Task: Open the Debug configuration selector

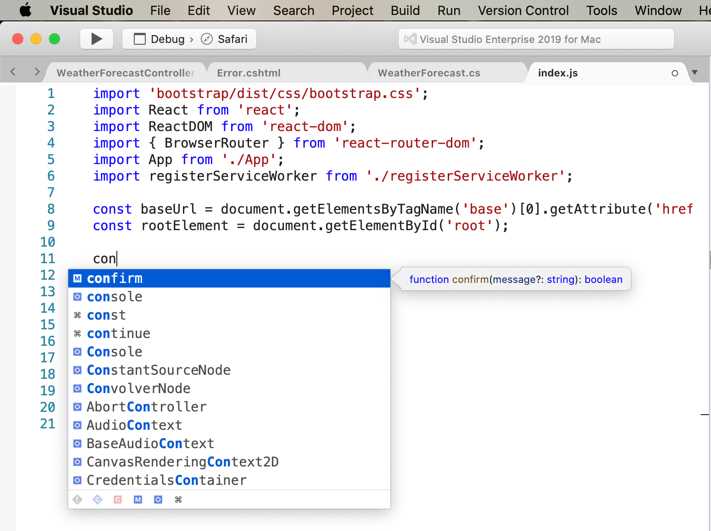Action: (x=159, y=39)
